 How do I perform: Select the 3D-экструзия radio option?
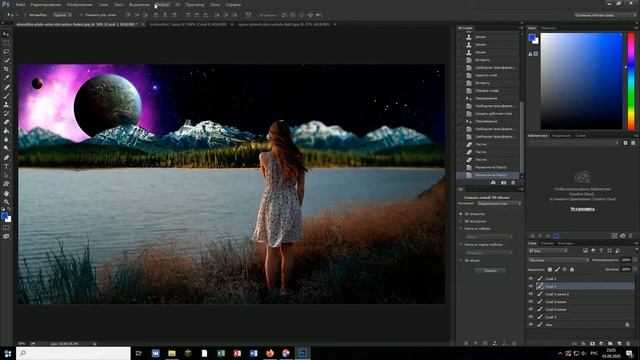[x=461, y=221]
